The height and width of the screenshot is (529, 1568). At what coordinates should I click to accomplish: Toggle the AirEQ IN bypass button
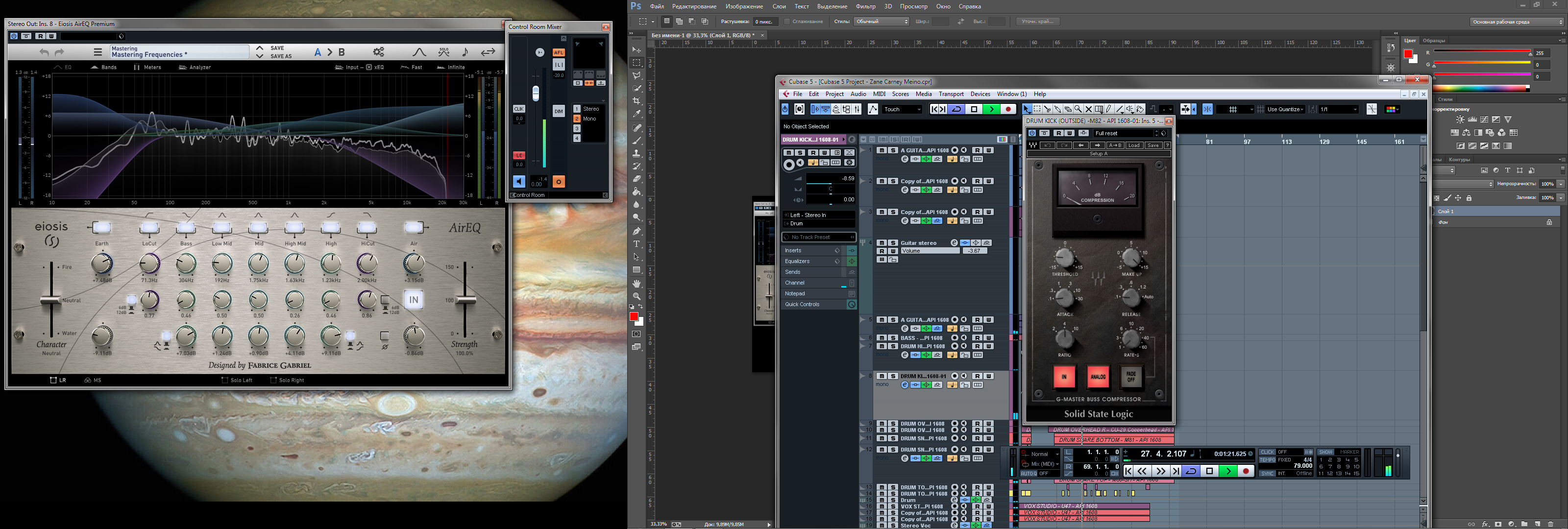tap(413, 299)
